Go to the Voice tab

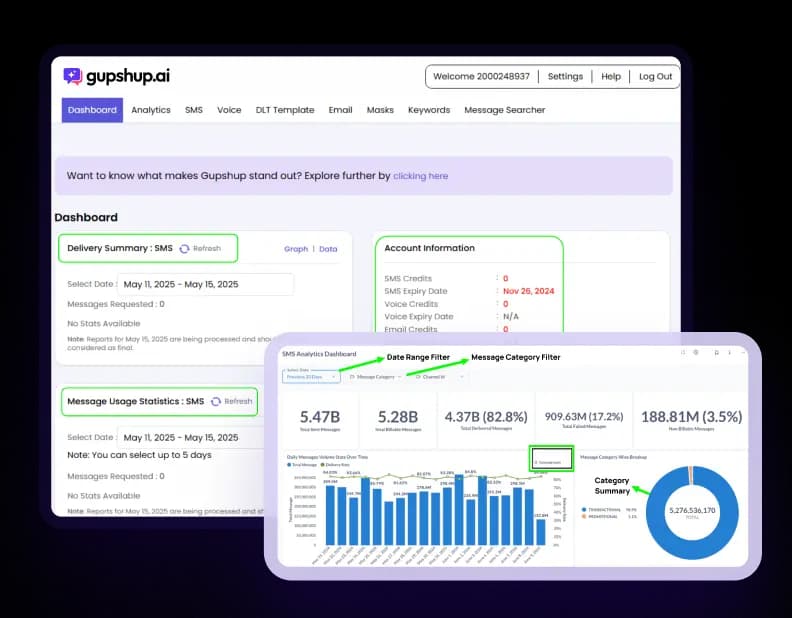(x=229, y=110)
